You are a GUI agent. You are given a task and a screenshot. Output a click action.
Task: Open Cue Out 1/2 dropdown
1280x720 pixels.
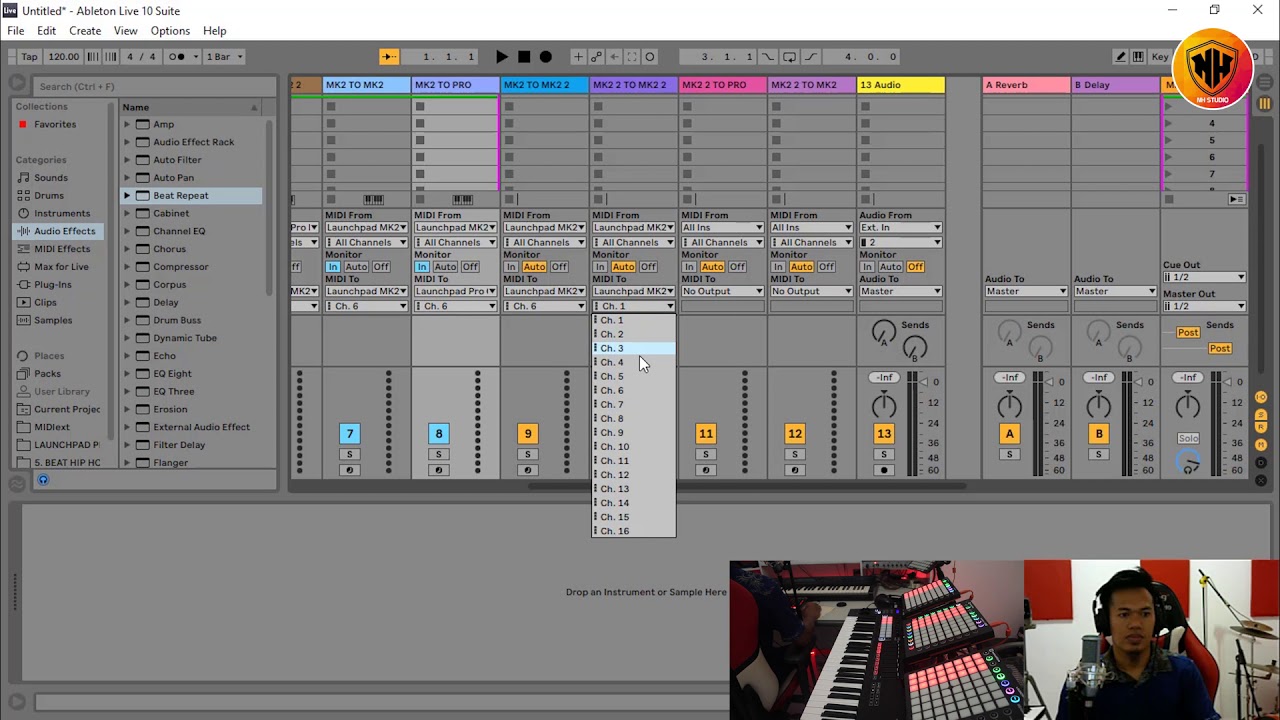pyautogui.click(x=1204, y=278)
